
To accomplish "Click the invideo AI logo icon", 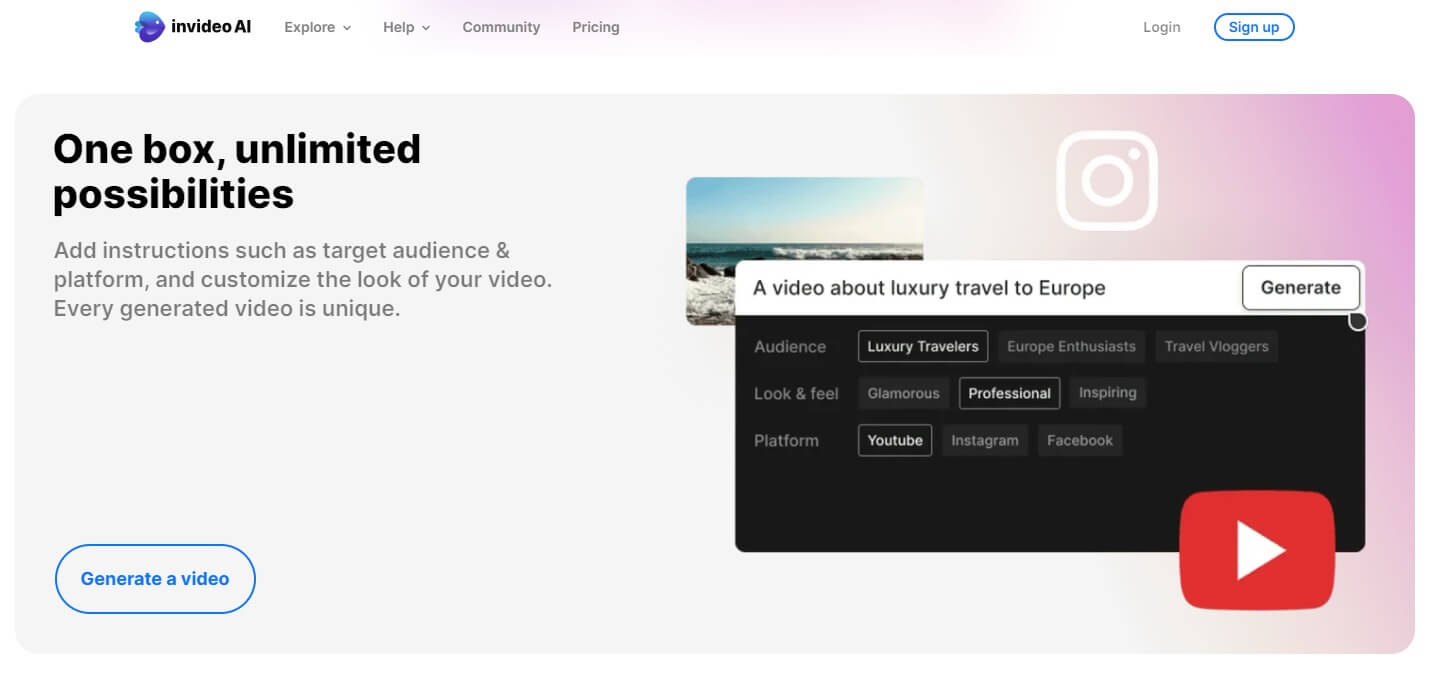I will 149,27.
